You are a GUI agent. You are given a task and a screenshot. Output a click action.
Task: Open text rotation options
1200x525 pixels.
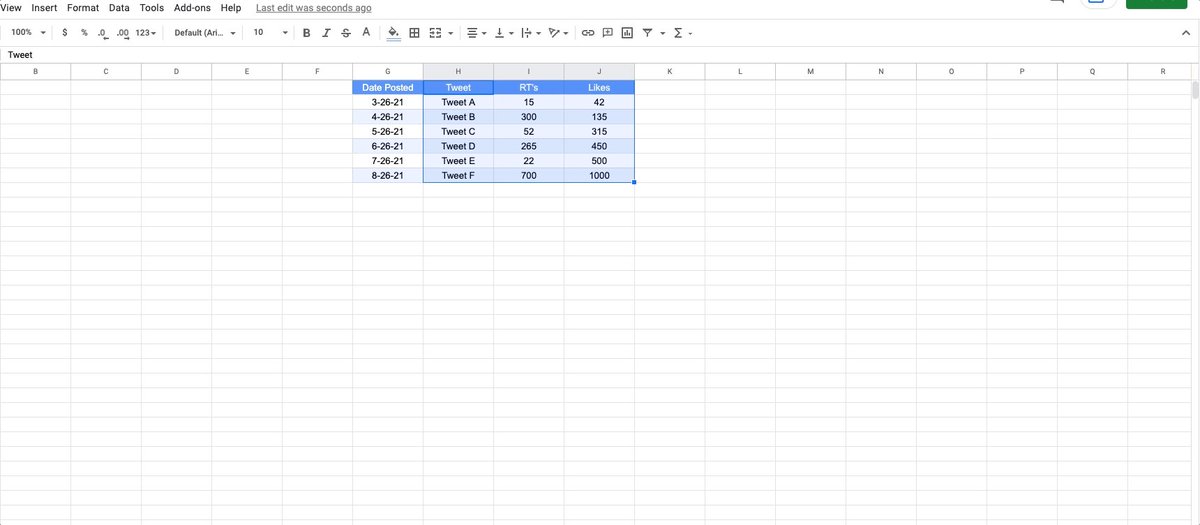click(558, 33)
